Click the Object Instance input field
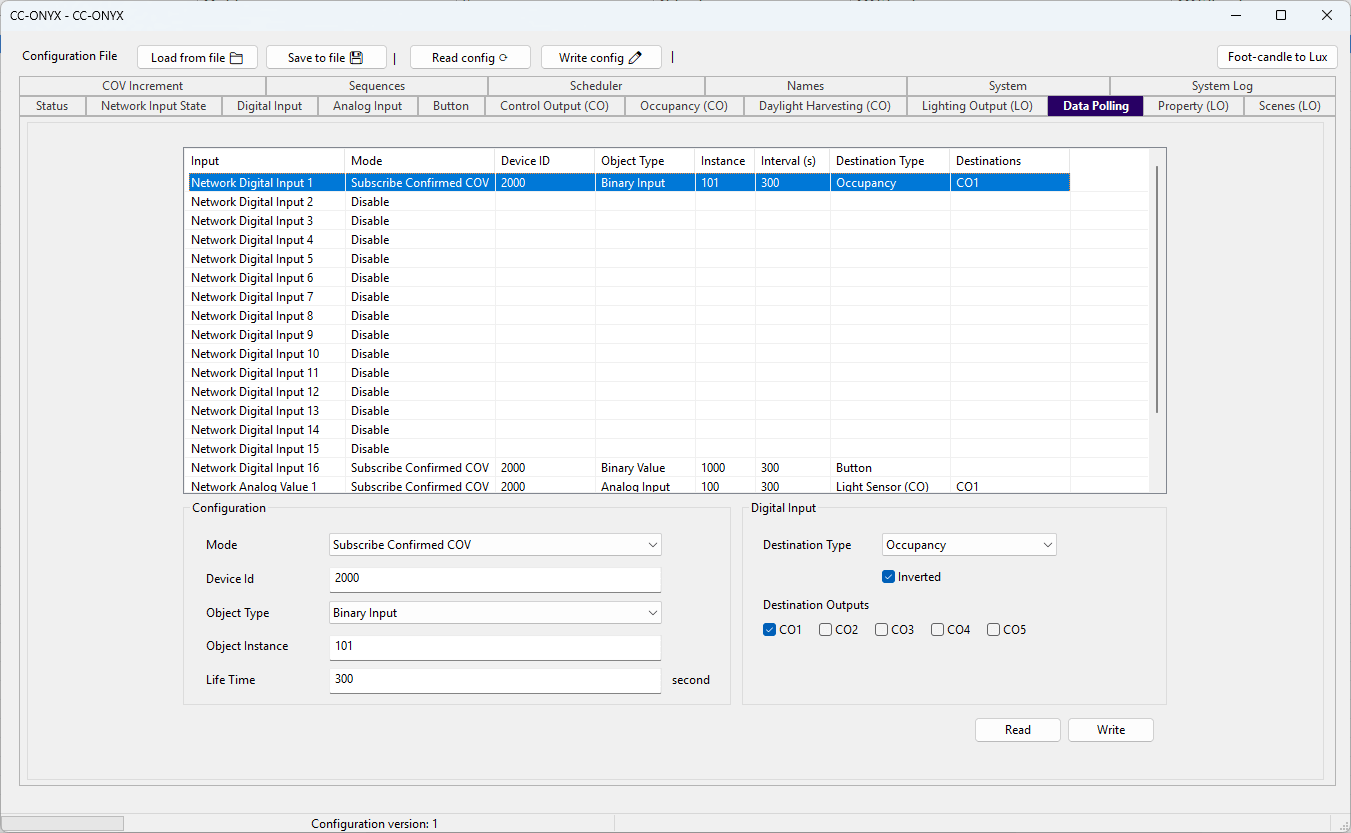Viewport: 1351px width, 833px height. (x=495, y=647)
